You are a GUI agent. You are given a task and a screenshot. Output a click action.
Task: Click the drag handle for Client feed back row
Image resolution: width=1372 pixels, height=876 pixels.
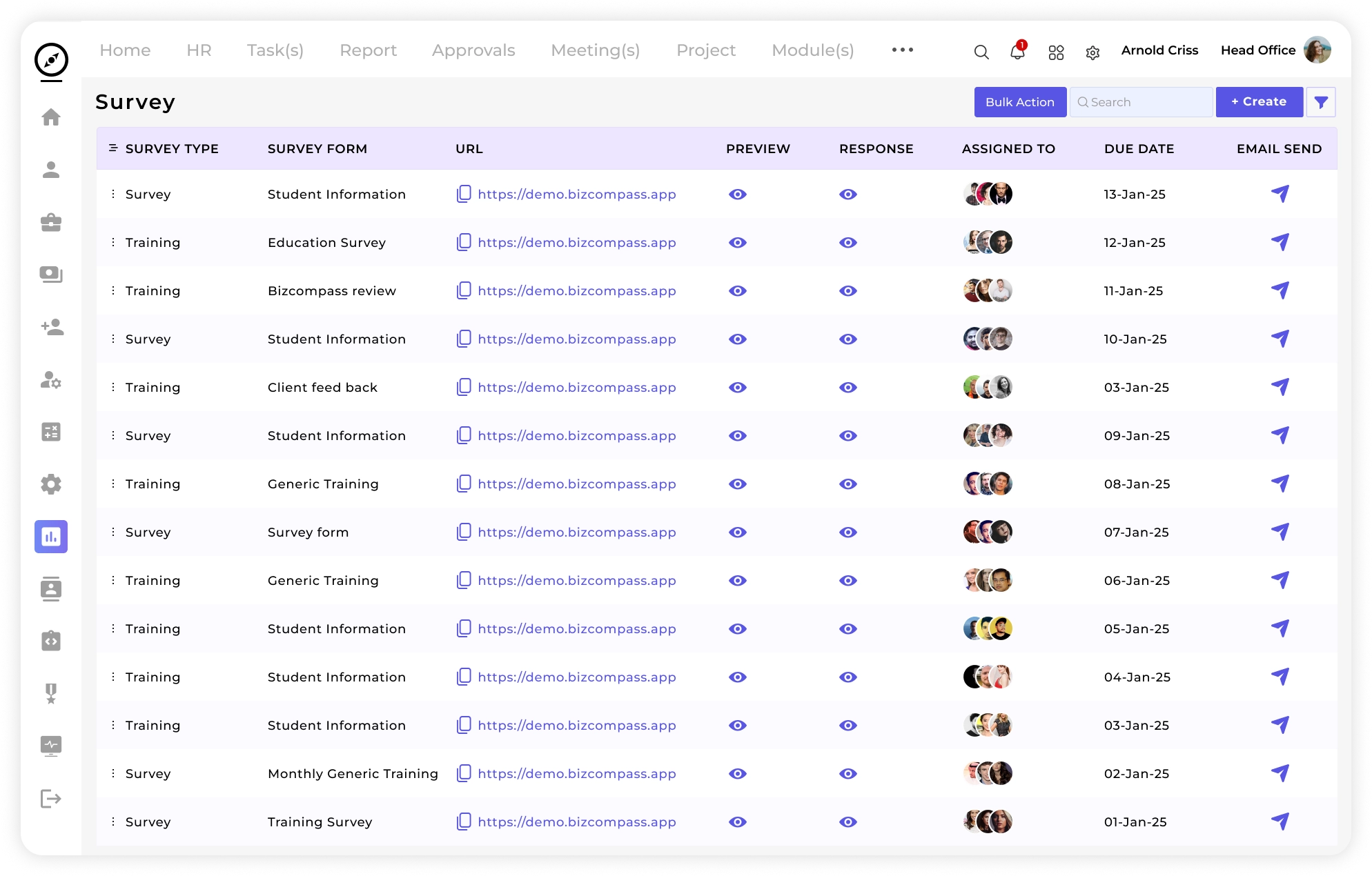click(x=113, y=387)
